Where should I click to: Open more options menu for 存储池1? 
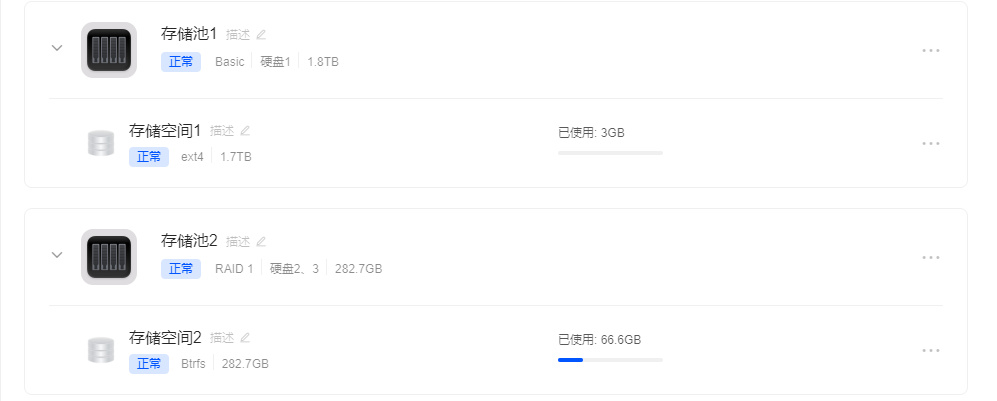931,50
